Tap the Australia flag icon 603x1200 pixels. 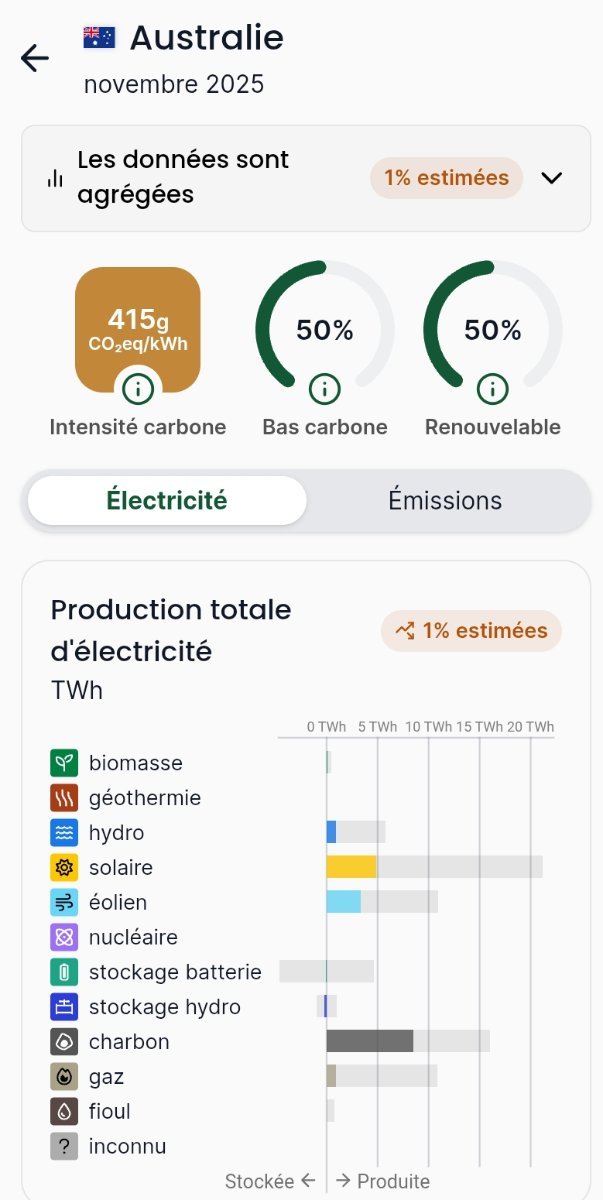(x=99, y=37)
